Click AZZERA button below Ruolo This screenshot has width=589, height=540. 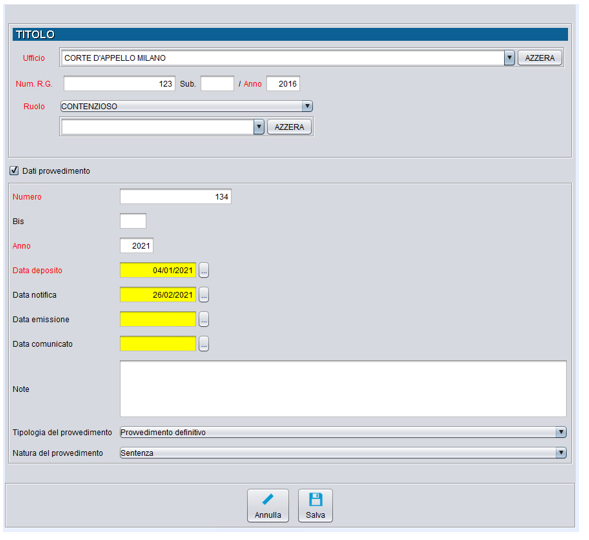tap(289, 127)
